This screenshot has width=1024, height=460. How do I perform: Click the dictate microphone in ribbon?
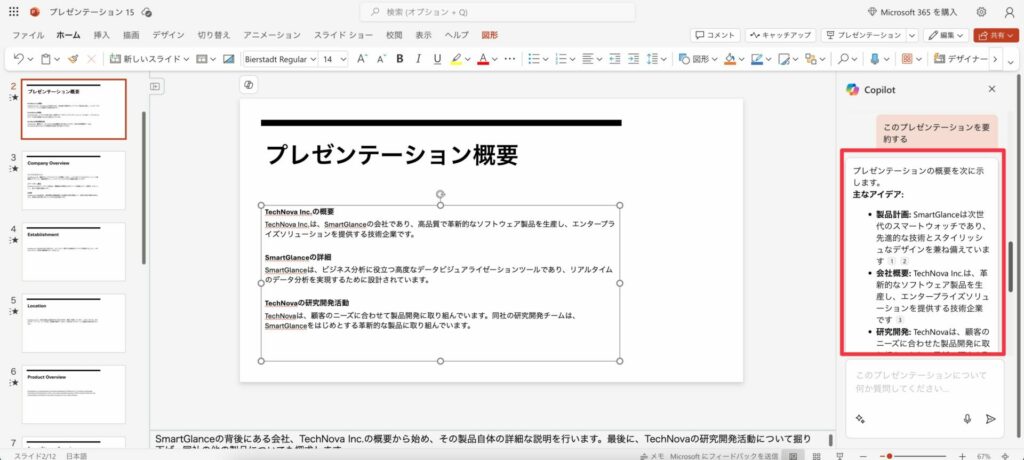(x=874, y=59)
